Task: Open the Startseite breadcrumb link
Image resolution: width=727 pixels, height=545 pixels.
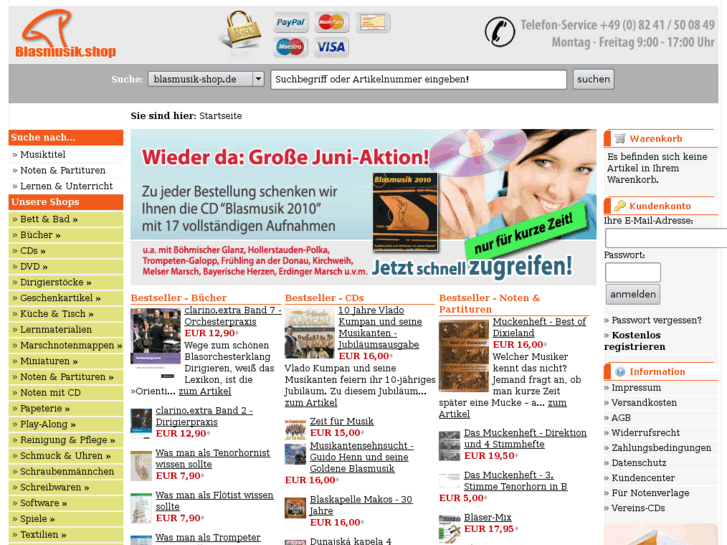Action: (221, 115)
